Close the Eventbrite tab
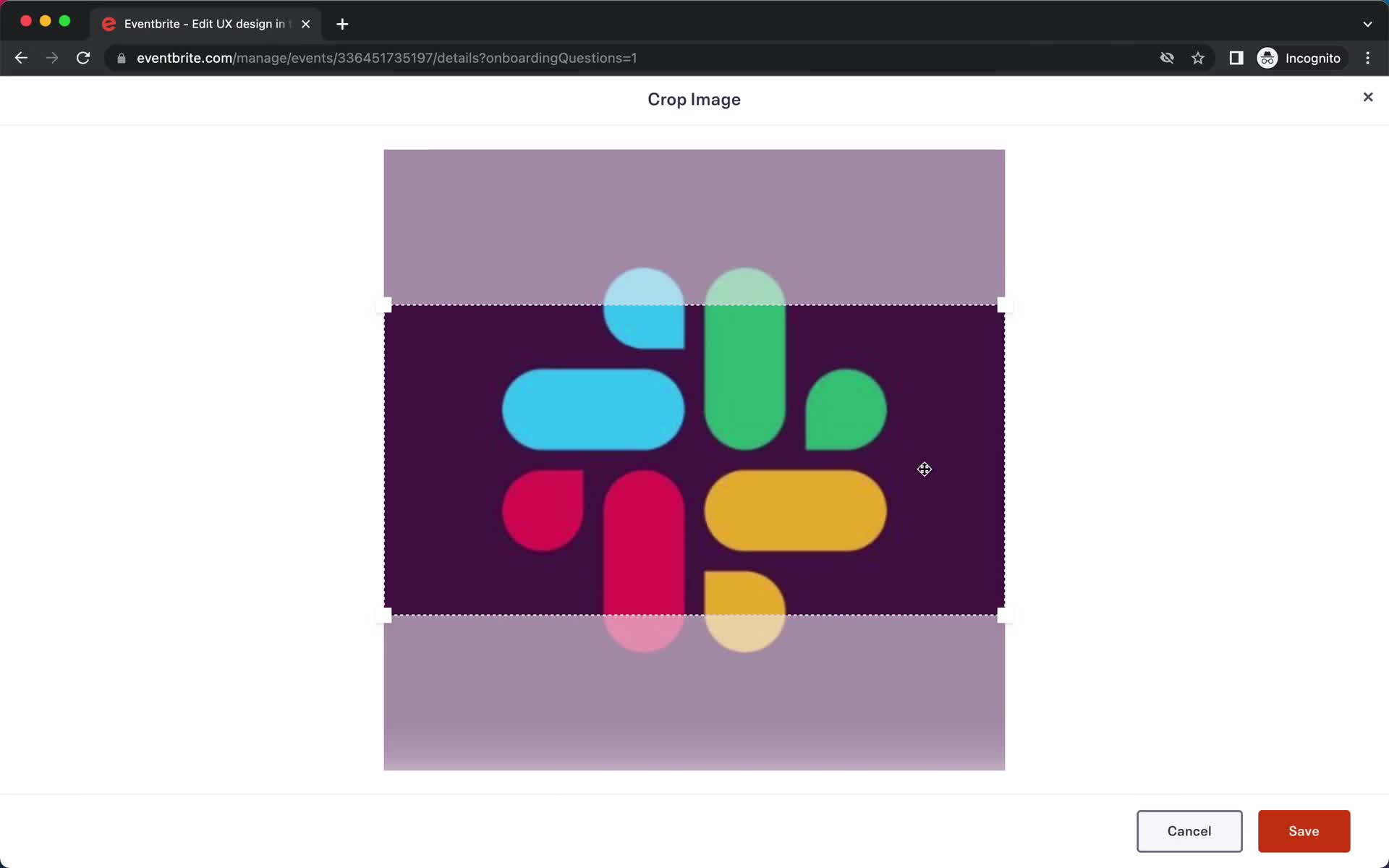The width and height of the screenshot is (1389, 868). 306,24
